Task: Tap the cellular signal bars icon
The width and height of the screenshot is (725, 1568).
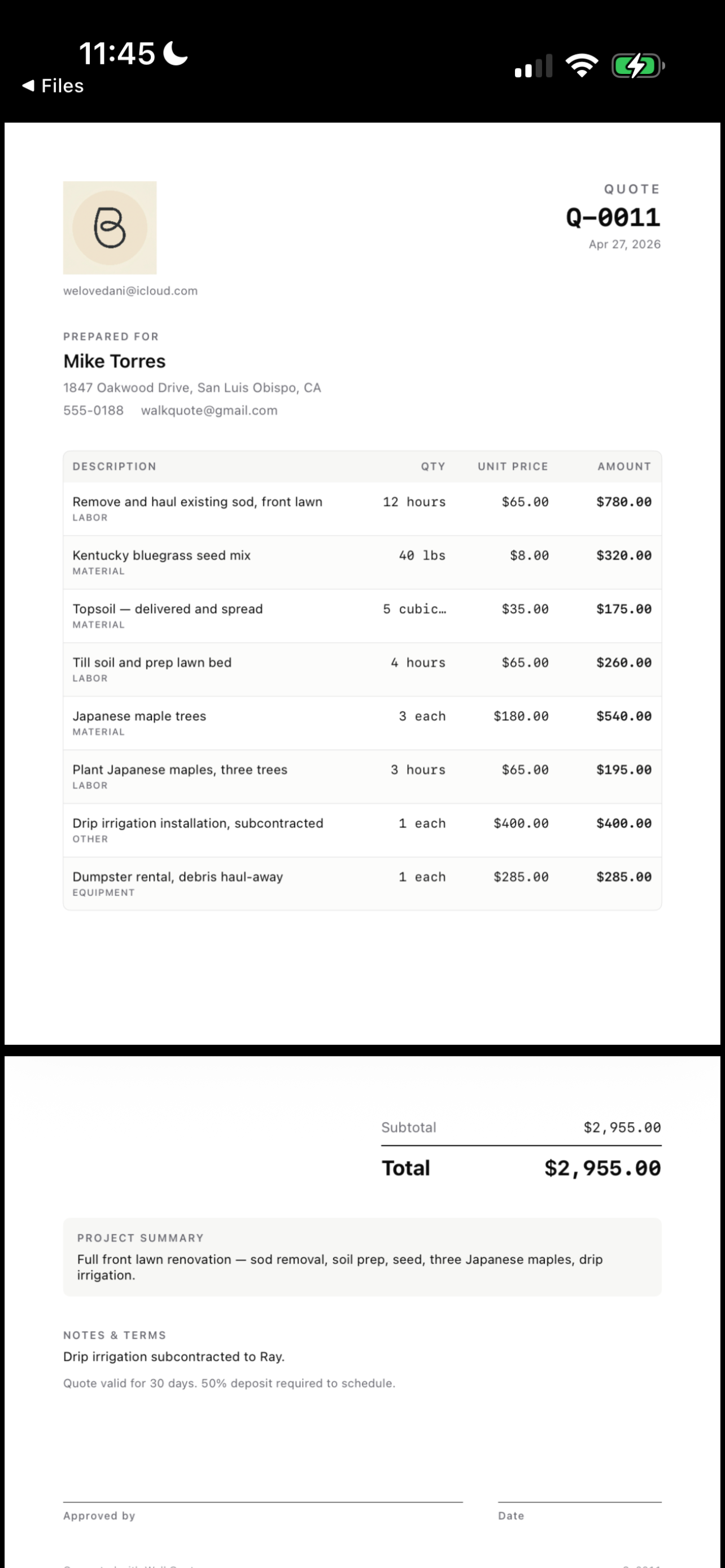Action: pyautogui.click(x=533, y=65)
